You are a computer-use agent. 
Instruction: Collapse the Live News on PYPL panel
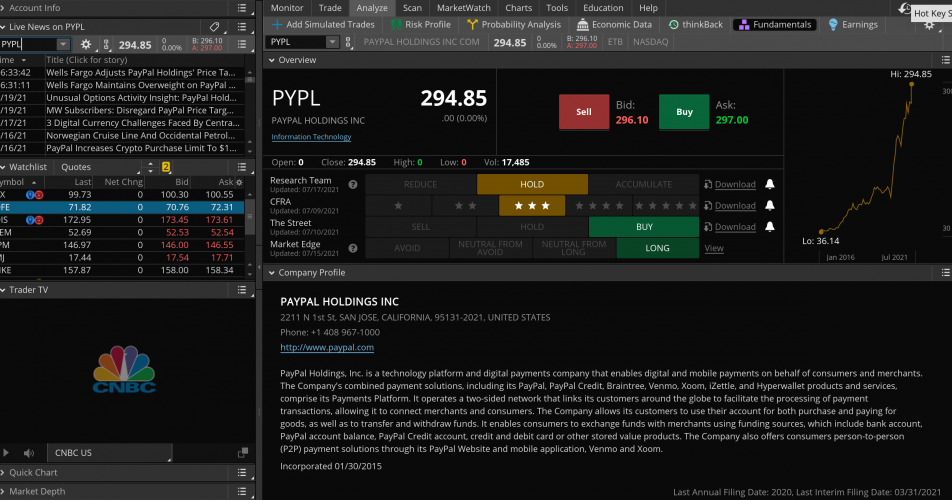[x=3, y=27]
